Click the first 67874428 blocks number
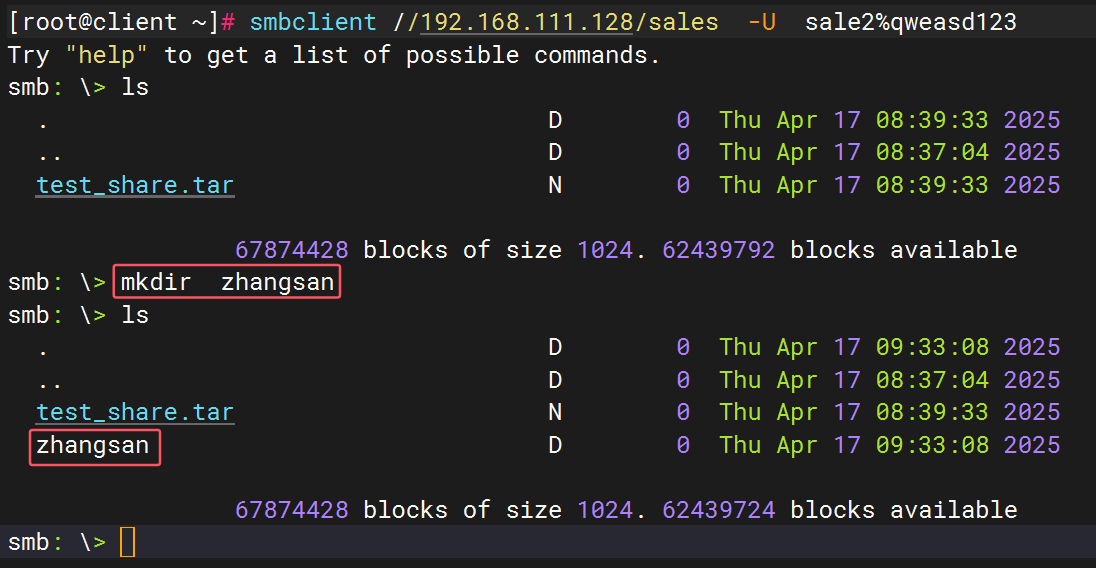Viewport: 1096px width, 568px height. pyautogui.click(x=291, y=250)
